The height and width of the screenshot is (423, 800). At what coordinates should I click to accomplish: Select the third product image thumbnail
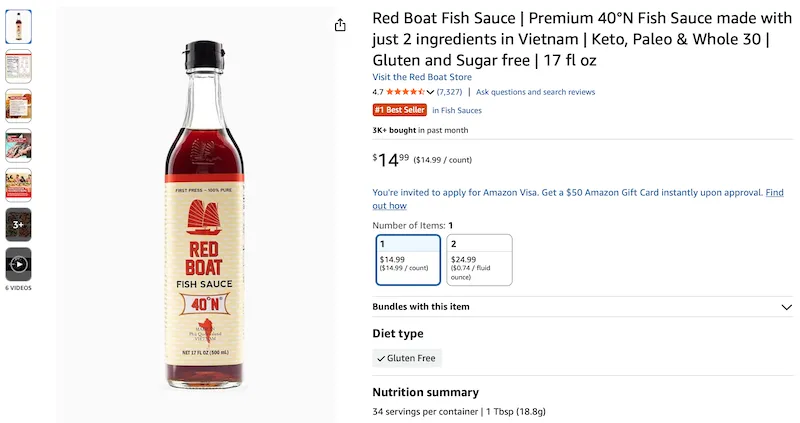[18, 105]
